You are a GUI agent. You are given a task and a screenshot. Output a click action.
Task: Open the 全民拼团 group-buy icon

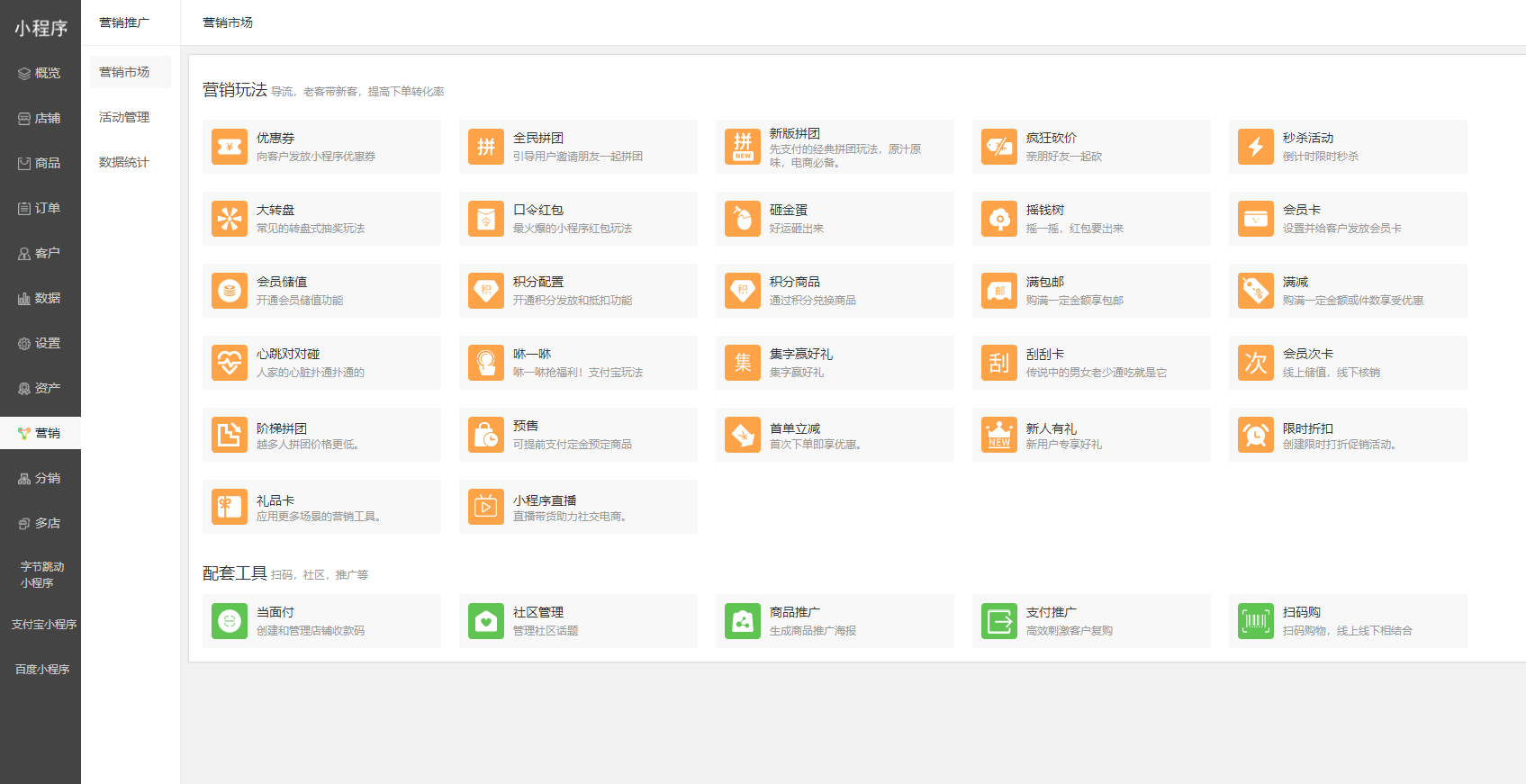coord(486,147)
